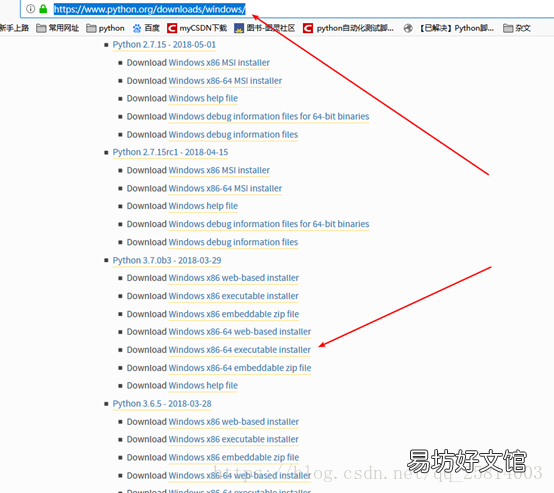Download Windows help file for Python 3.7.0b3
The image size is (554, 493).
pos(203,386)
